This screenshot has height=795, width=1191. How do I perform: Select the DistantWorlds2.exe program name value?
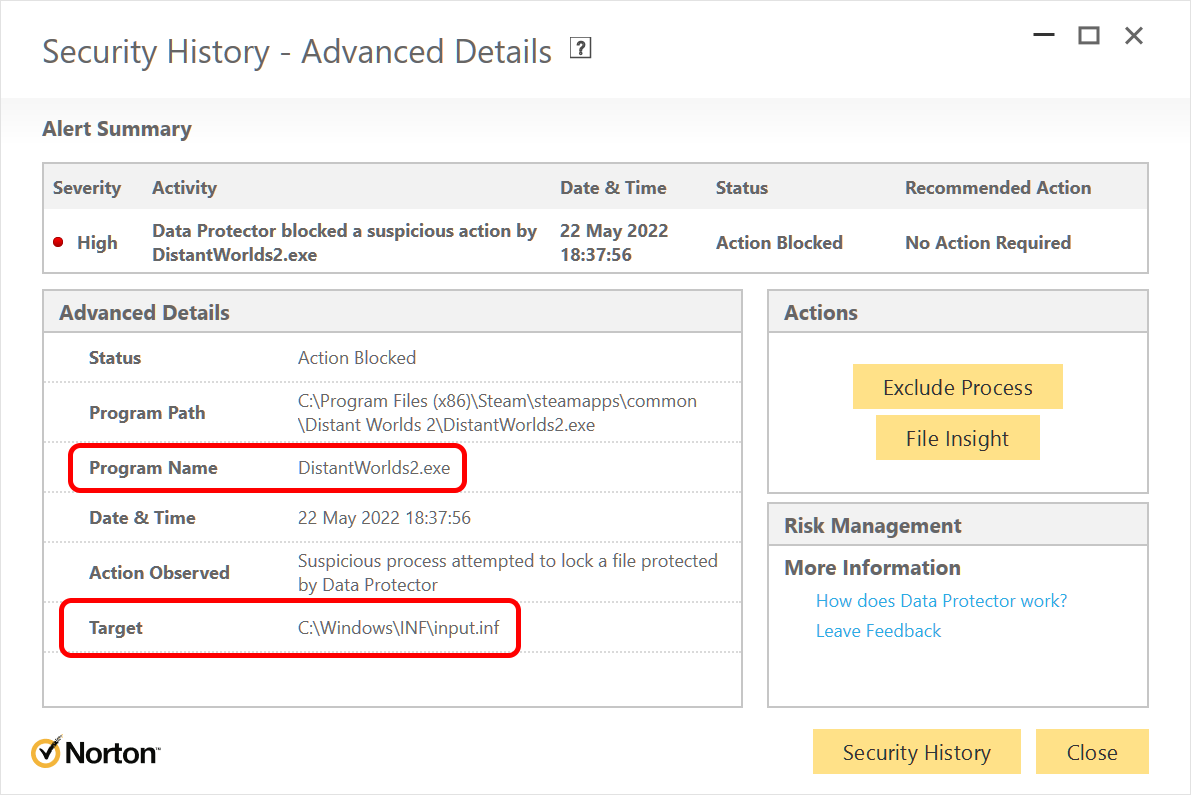[374, 468]
